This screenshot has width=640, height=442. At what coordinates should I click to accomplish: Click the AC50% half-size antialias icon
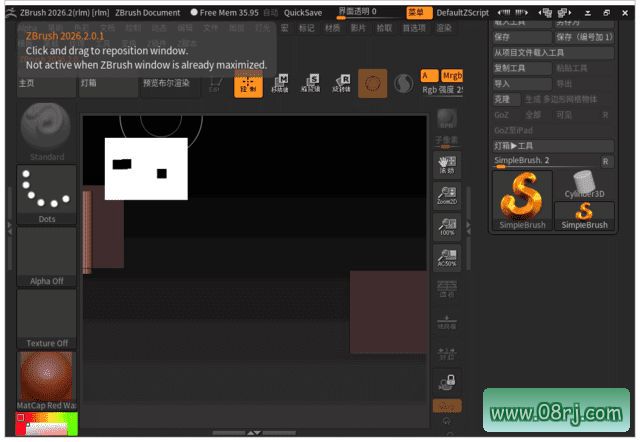[447, 258]
